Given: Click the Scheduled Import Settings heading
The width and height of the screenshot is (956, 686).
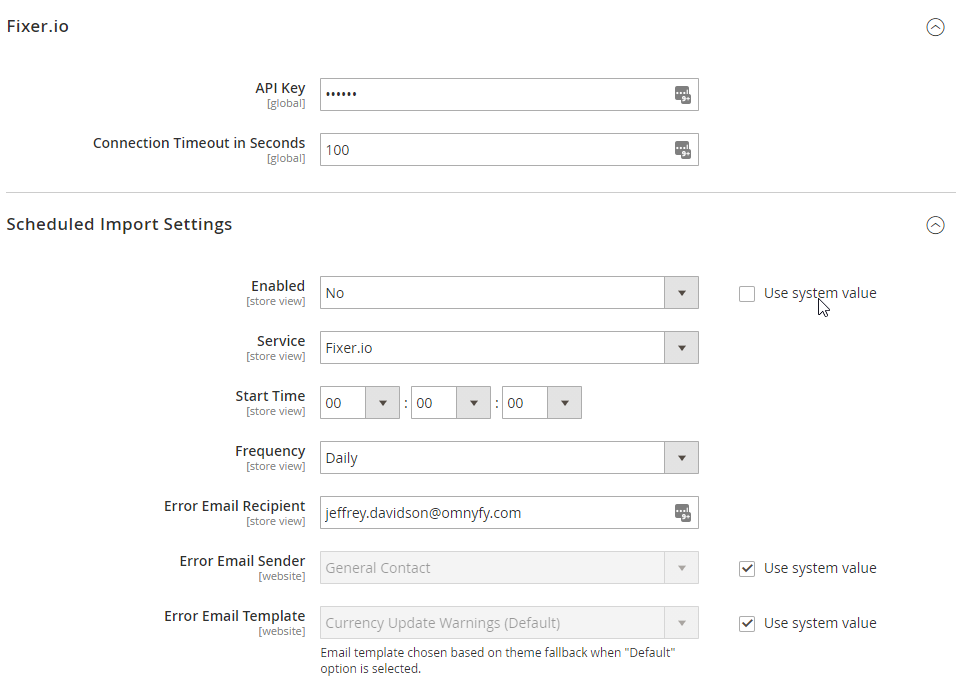Looking at the screenshot, I should [x=120, y=224].
